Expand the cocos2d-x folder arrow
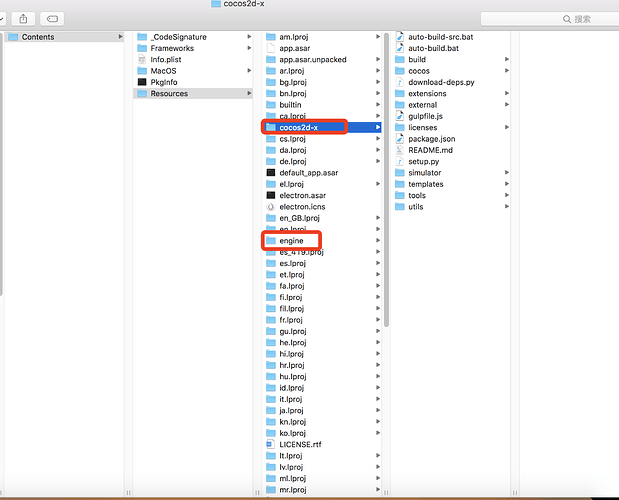 coord(378,127)
